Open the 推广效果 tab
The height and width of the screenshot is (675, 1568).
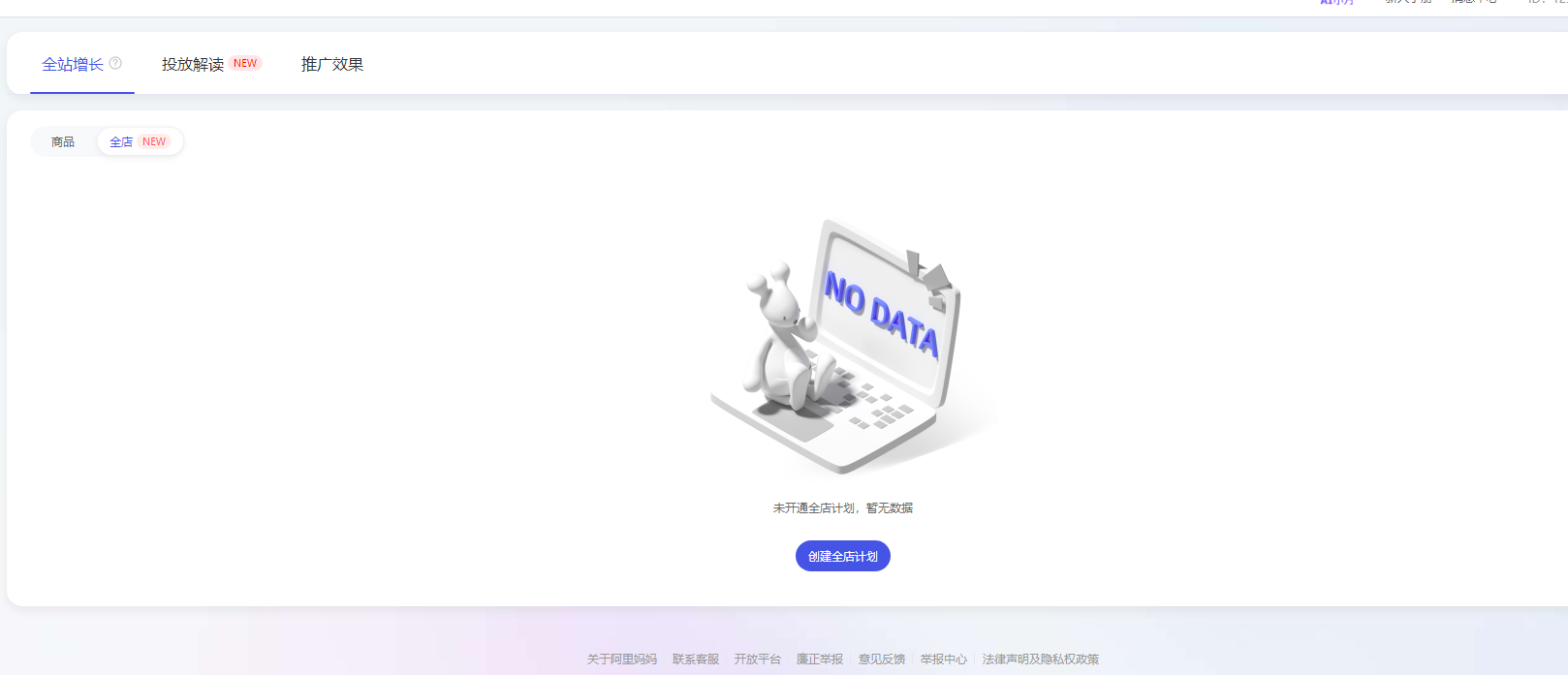332,64
